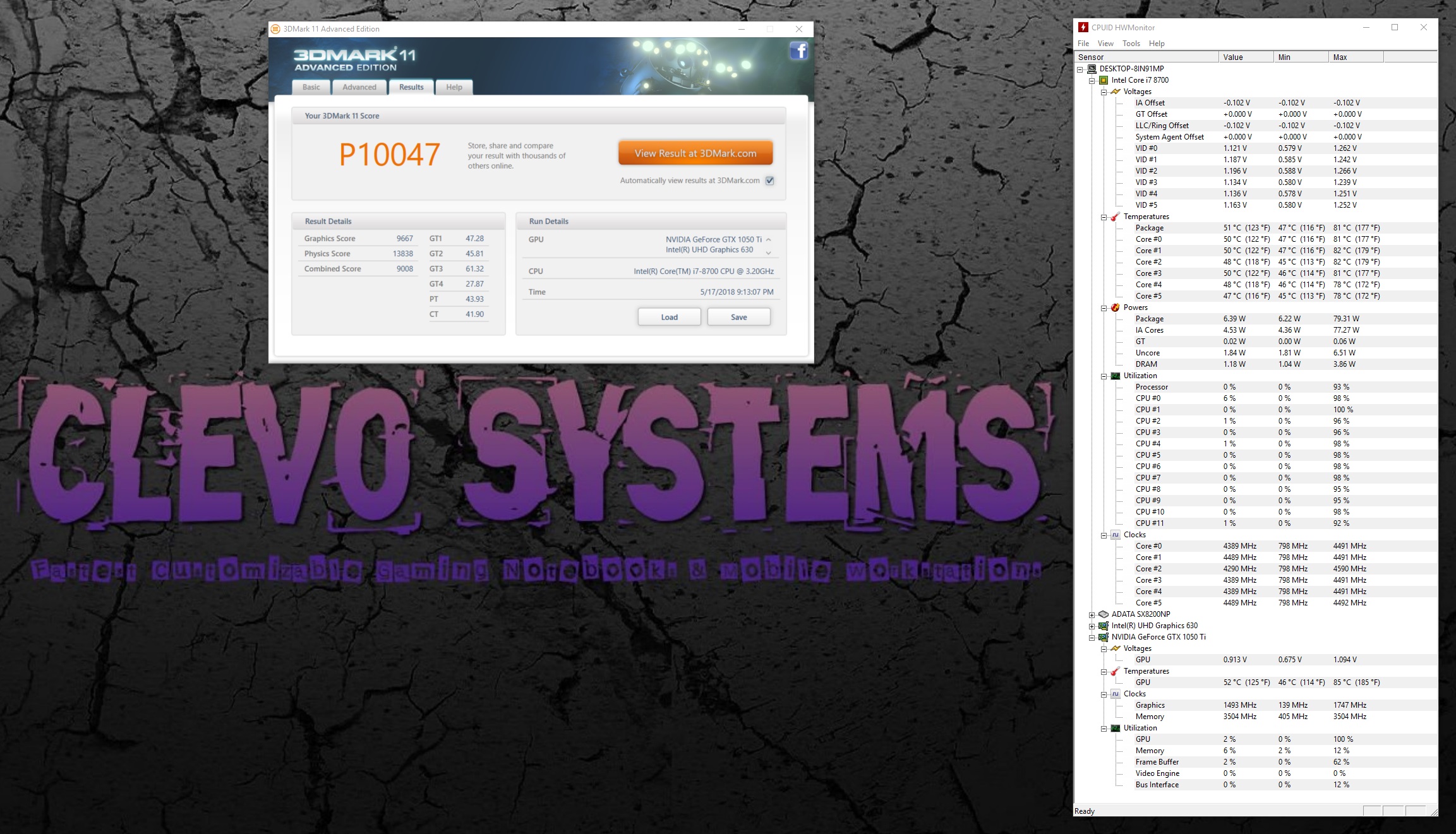Select the Results tab in 3DMark
1456x834 pixels.
pos(411,87)
